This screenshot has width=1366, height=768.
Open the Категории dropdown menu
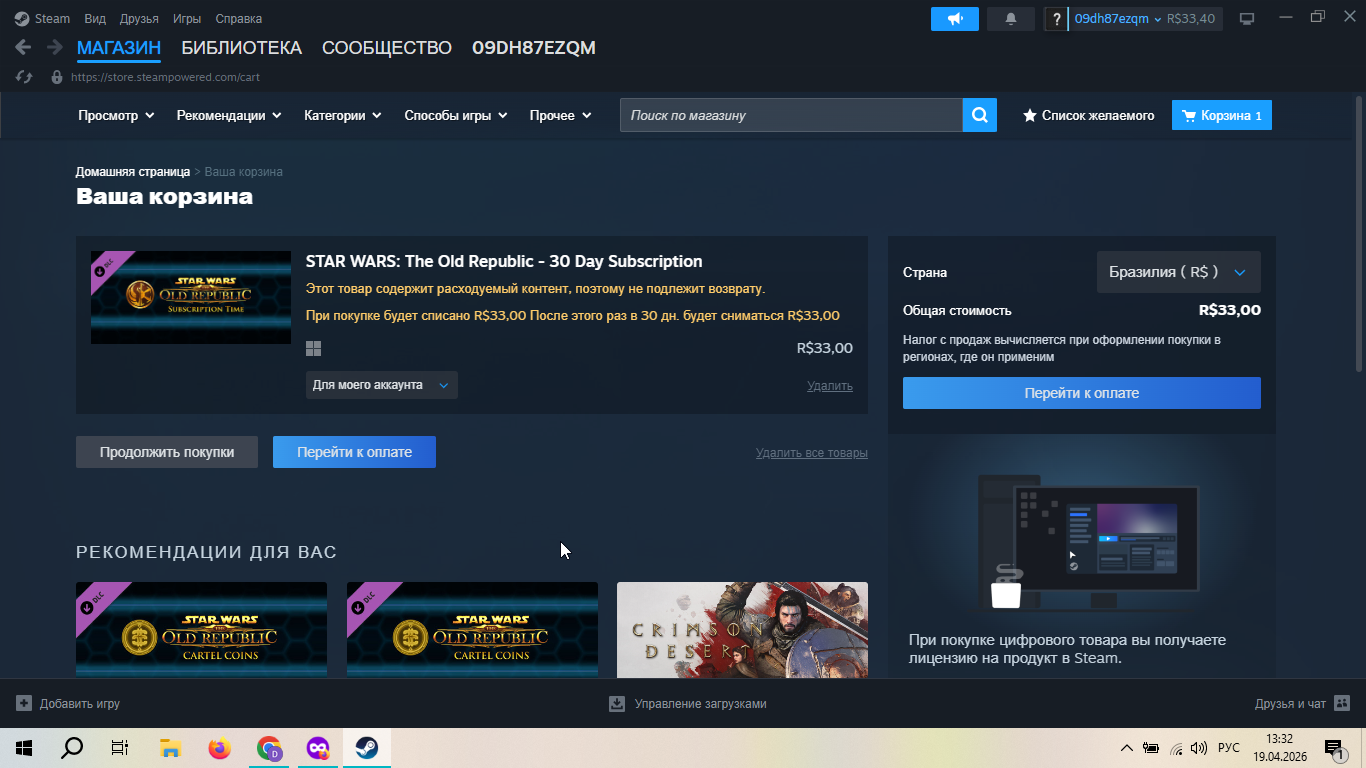coord(343,115)
